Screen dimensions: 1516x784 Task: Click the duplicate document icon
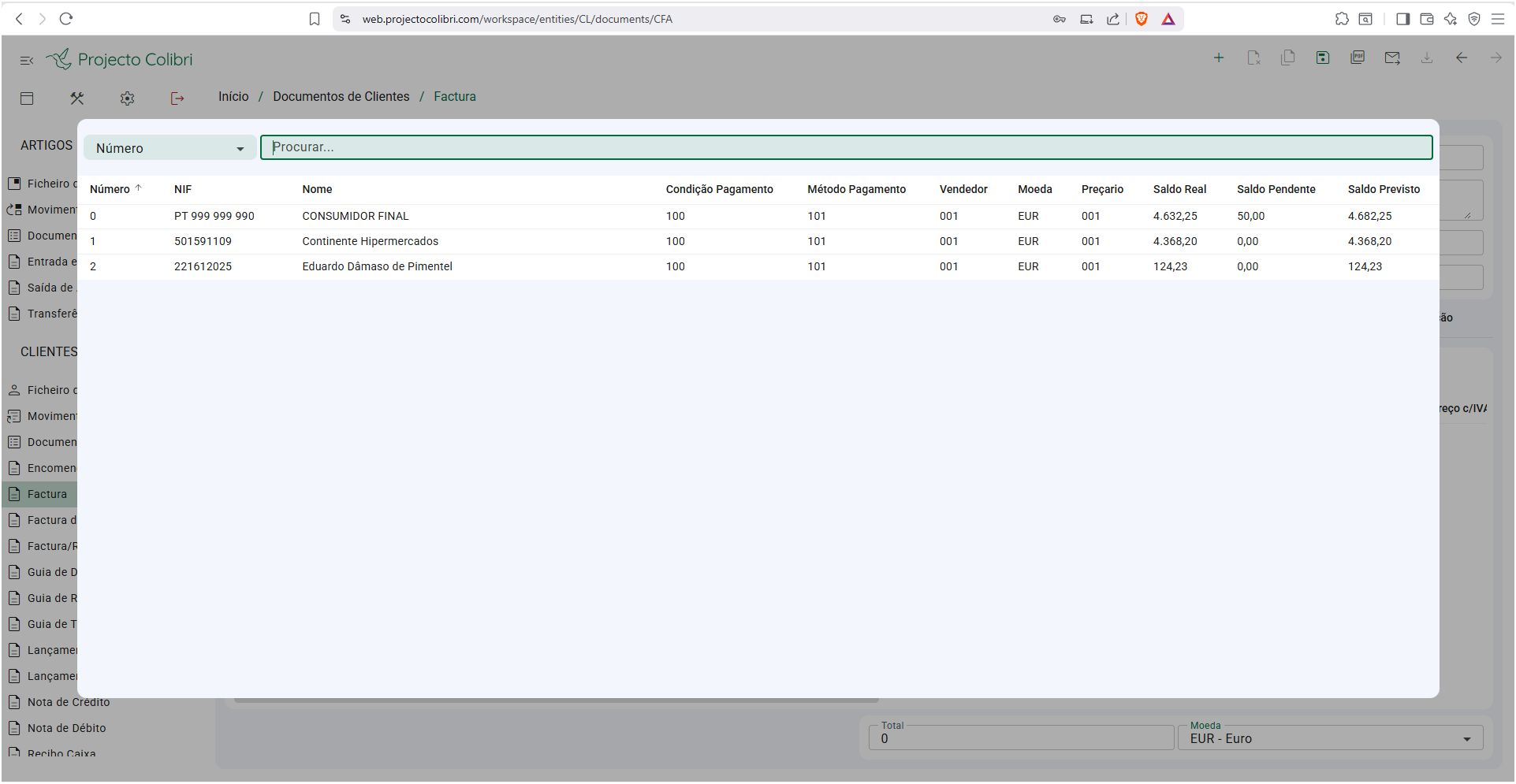(1288, 58)
